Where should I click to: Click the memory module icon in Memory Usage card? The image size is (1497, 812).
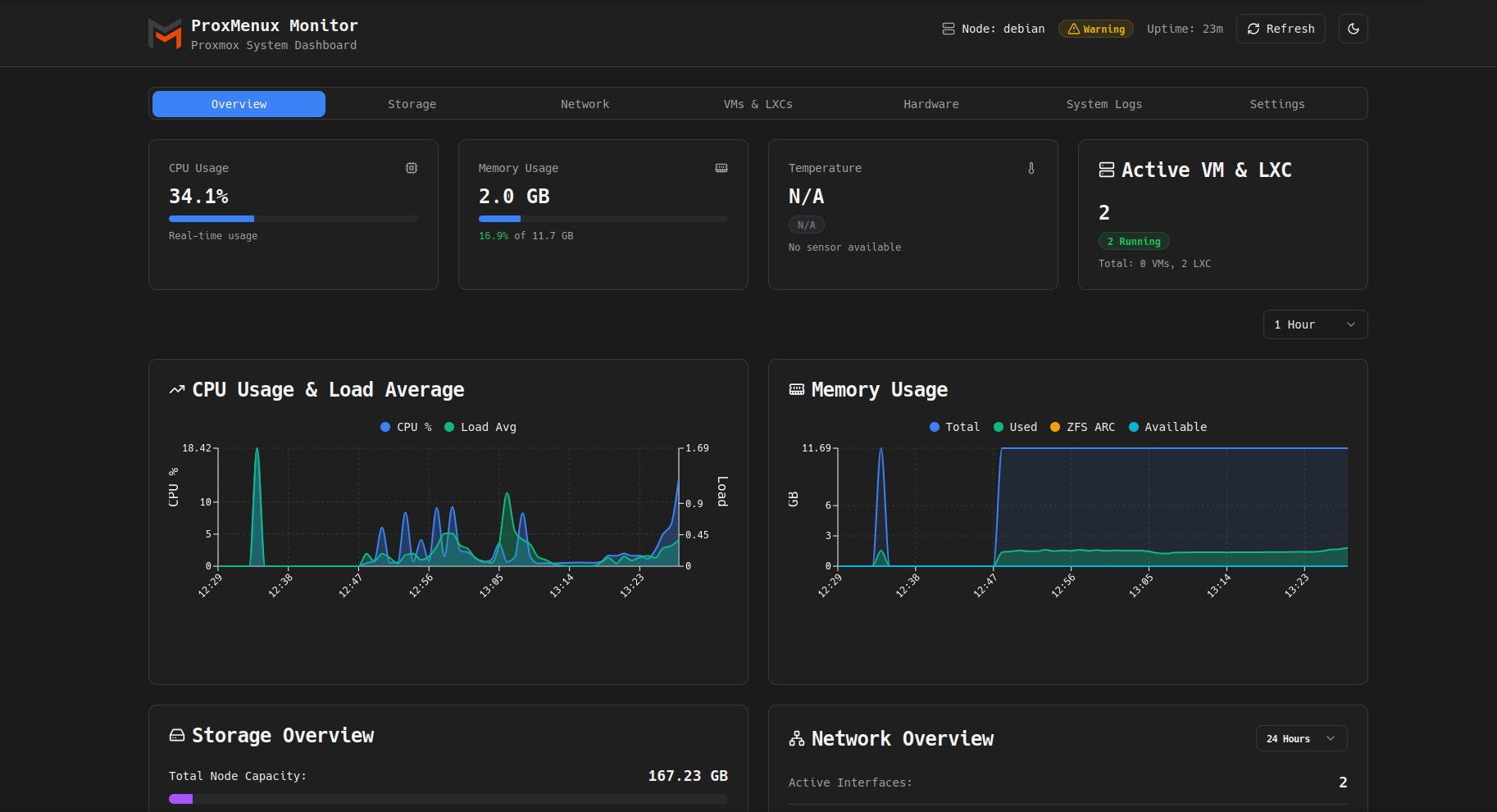click(x=721, y=168)
